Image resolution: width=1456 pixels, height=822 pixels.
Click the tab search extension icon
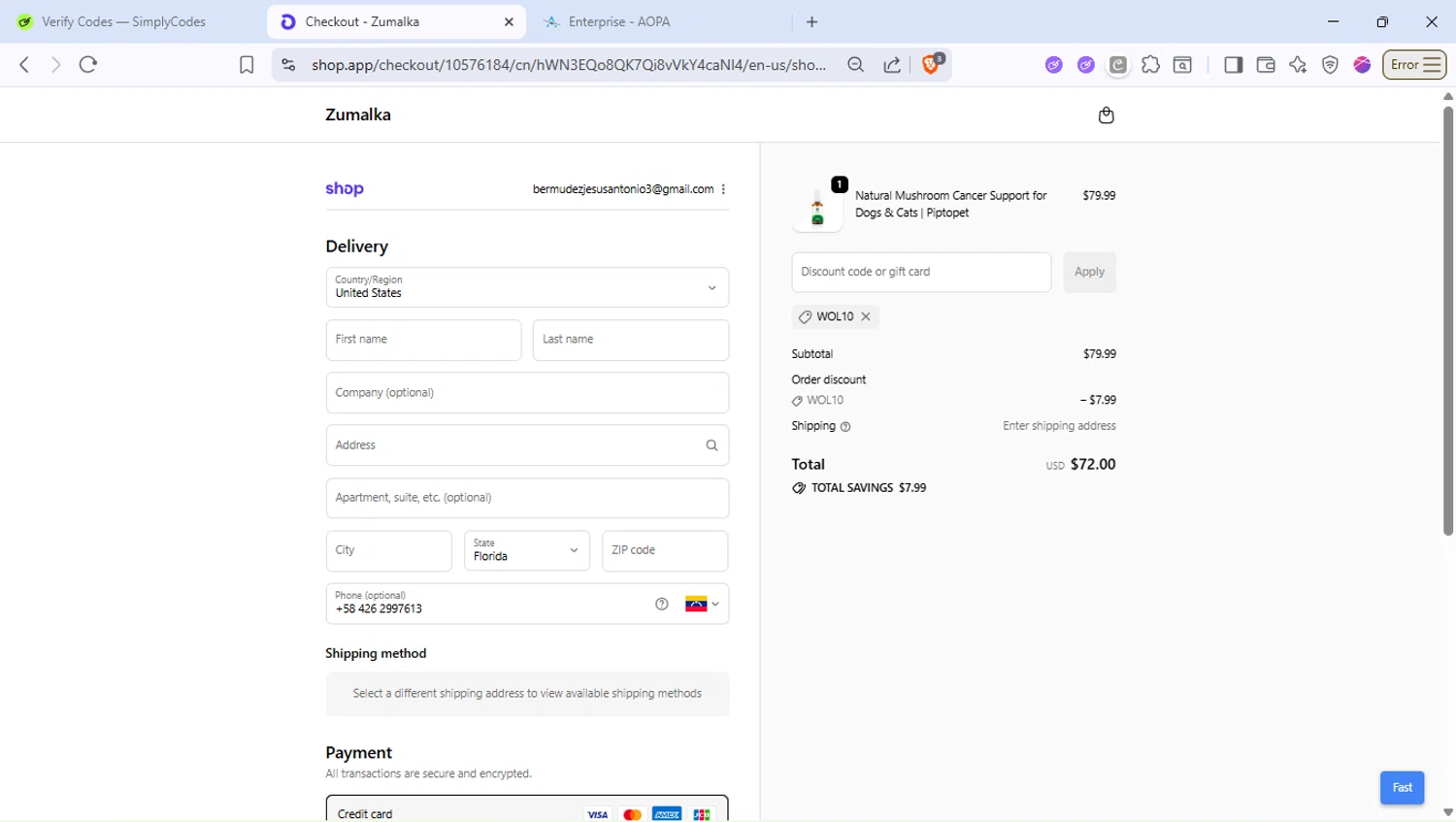(1182, 65)
